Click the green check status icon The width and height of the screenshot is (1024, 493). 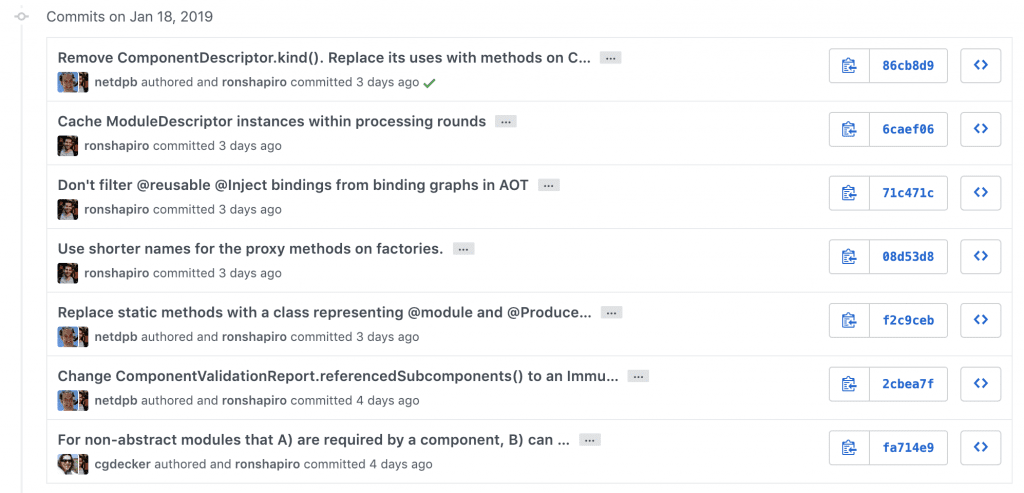[x=429, y=83]
